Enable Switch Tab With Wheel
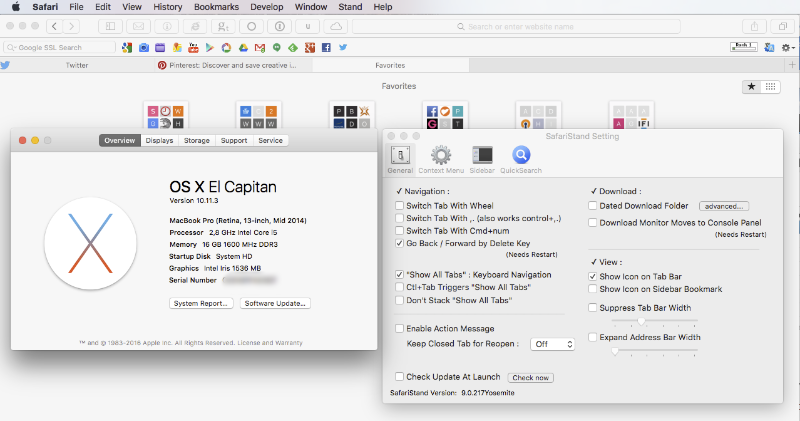Screen dimensions: 800x421 [x=399, y=206]
